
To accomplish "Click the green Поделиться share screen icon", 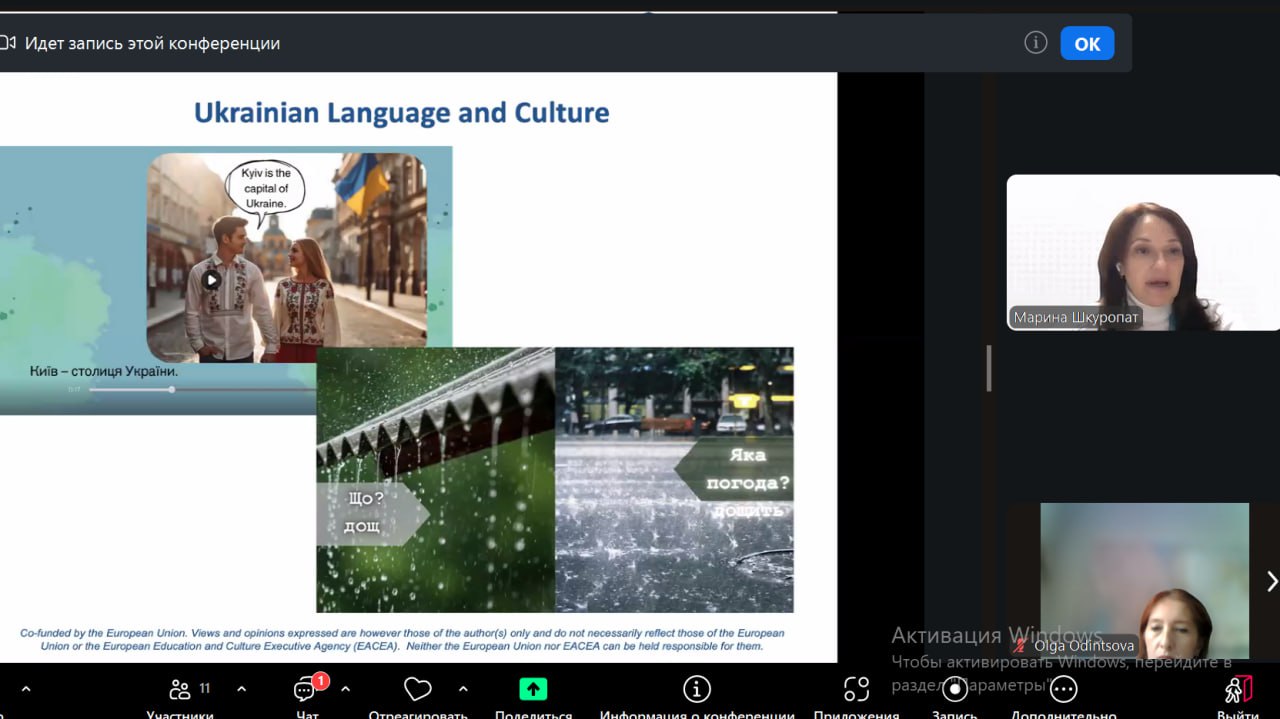I will click(533, 690).
